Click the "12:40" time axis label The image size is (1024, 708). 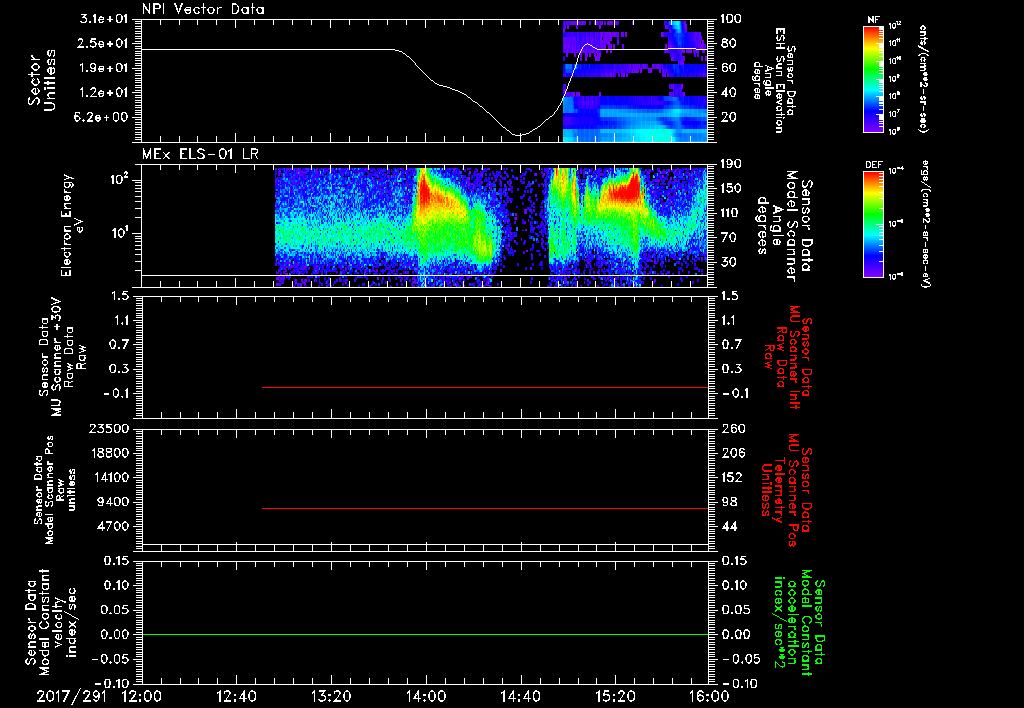coord(236,696)
